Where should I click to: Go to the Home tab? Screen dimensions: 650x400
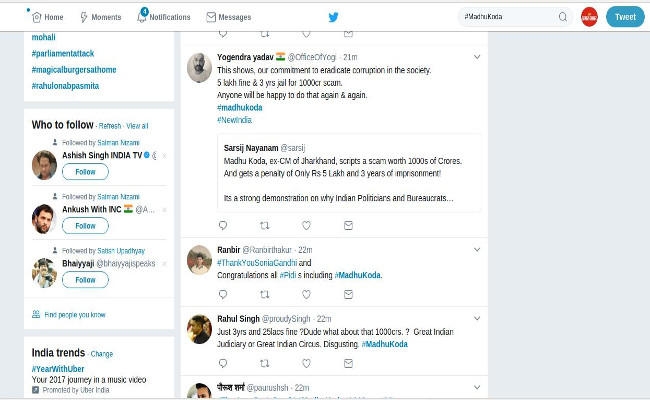pyautogui.click(x=47, y=17)
